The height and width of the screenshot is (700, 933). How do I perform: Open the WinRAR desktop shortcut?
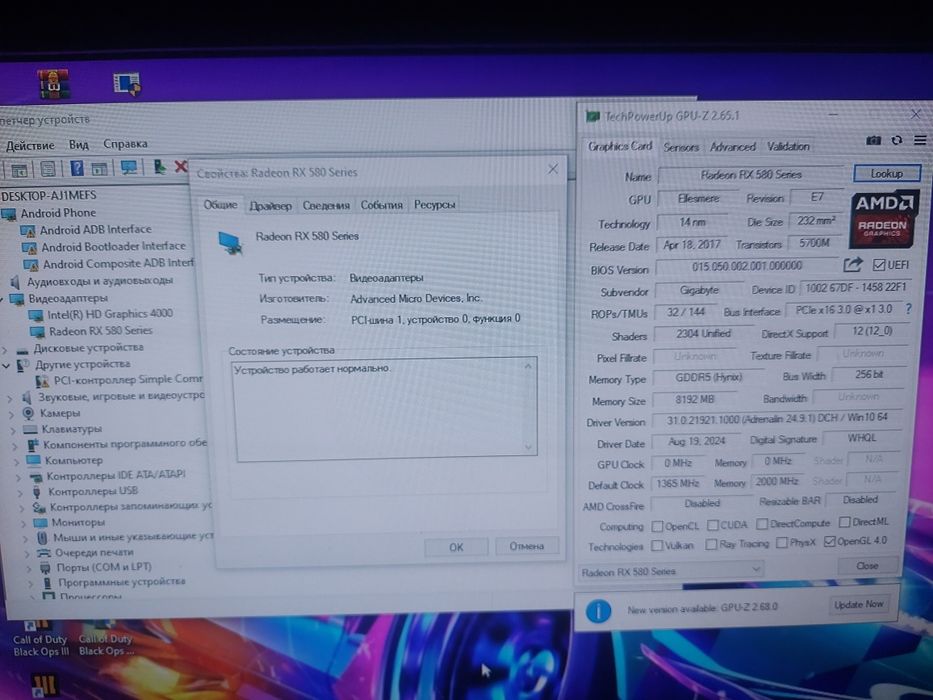point(54,84)
